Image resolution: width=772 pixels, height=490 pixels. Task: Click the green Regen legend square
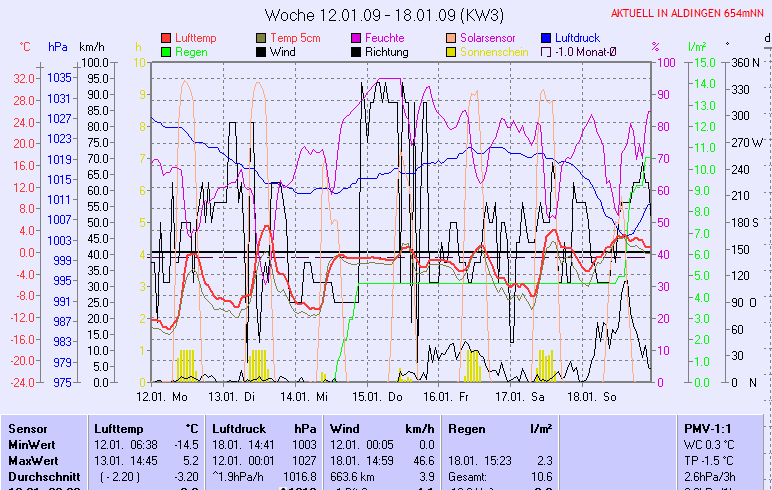click(x=166, y=51)
